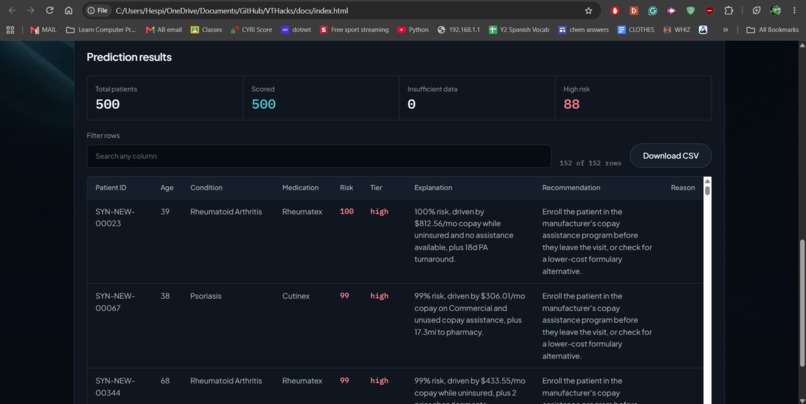Screen dimensions: 806x404
Task: Open the CLOTHES bookmark
Action: [x=636, y=30]
